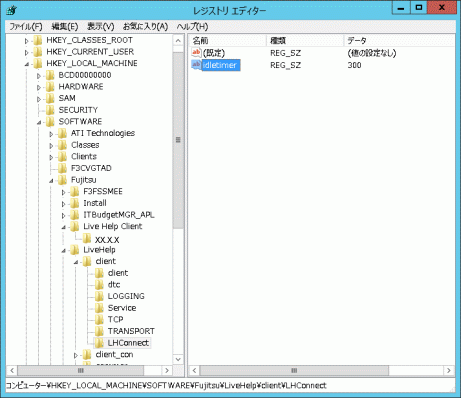Select the (既定) value name
This screenshot has height=398, width=461.
tap(214, 53)
